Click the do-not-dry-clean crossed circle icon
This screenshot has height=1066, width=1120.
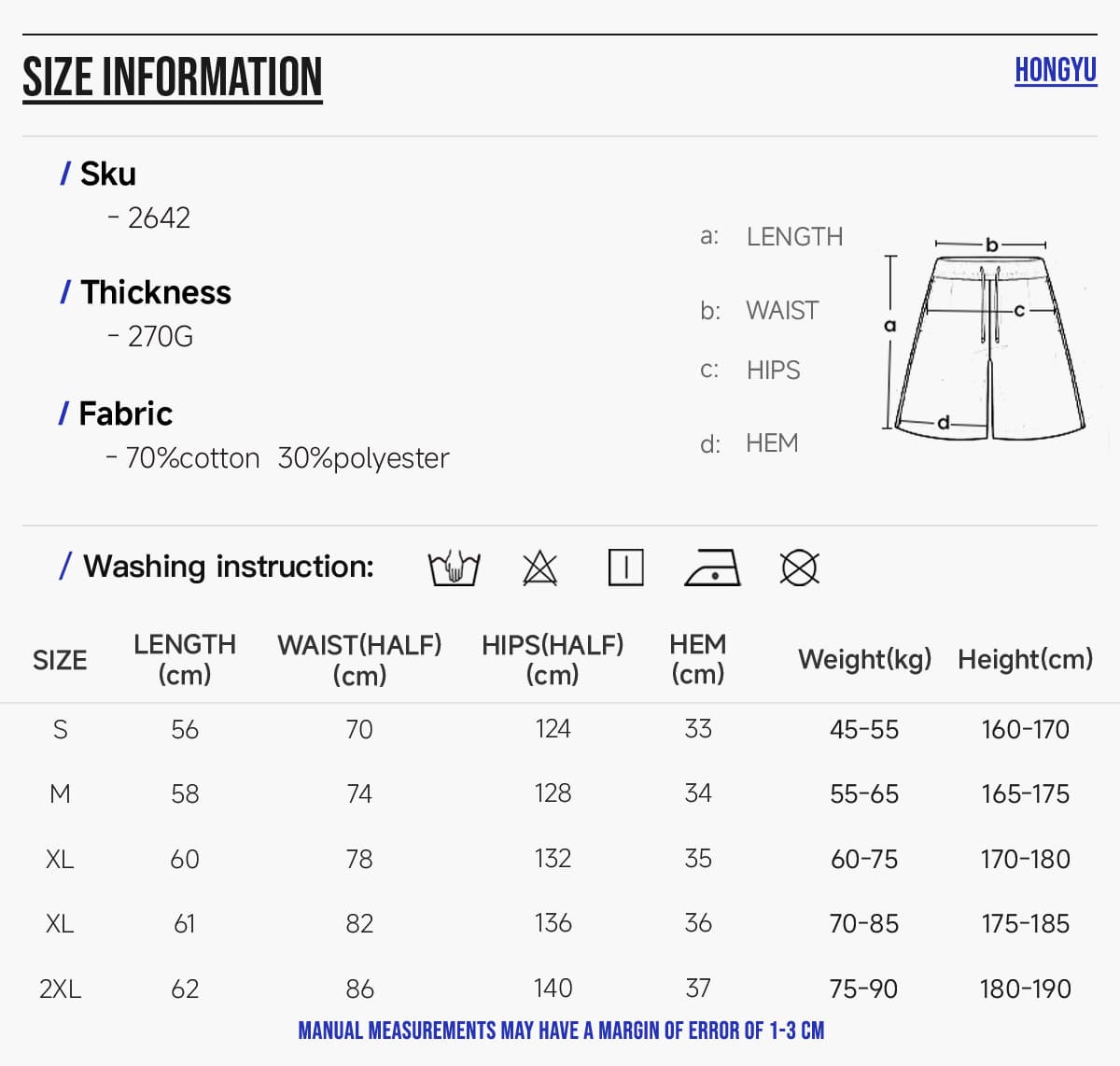click(799, 568)
